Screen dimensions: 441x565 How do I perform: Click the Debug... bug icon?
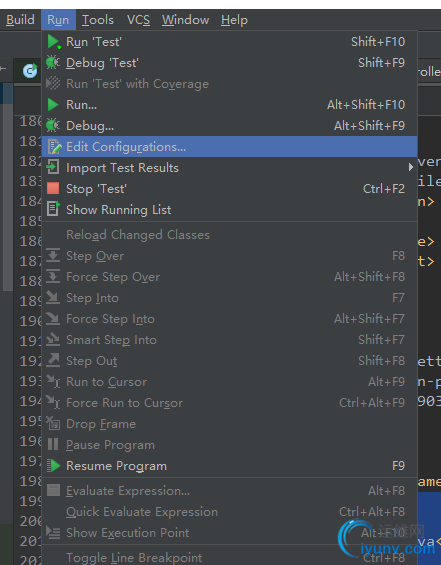tap(53, 126)
